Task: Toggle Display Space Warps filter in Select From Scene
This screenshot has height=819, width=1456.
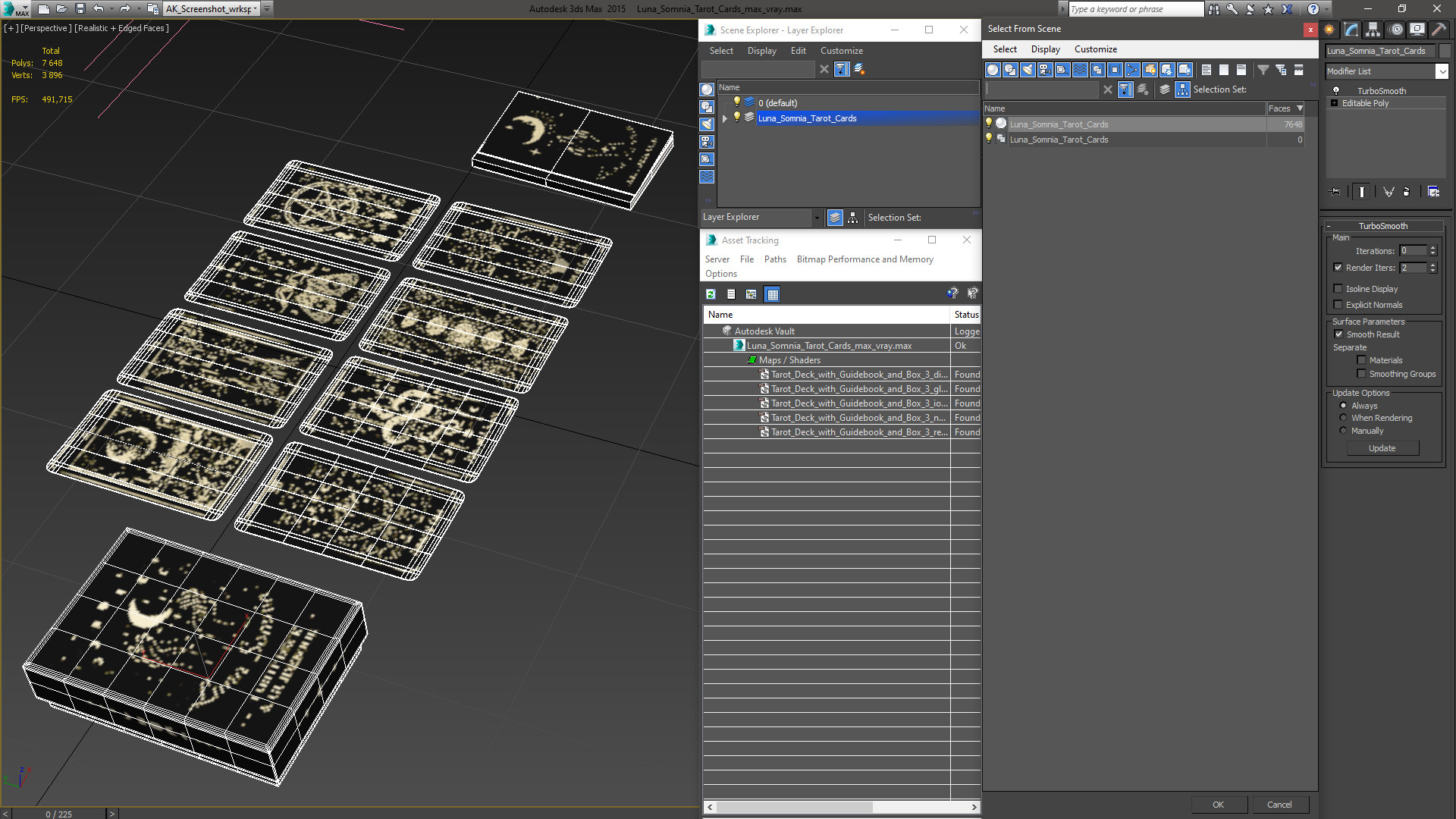Action: click(1080, 70)
